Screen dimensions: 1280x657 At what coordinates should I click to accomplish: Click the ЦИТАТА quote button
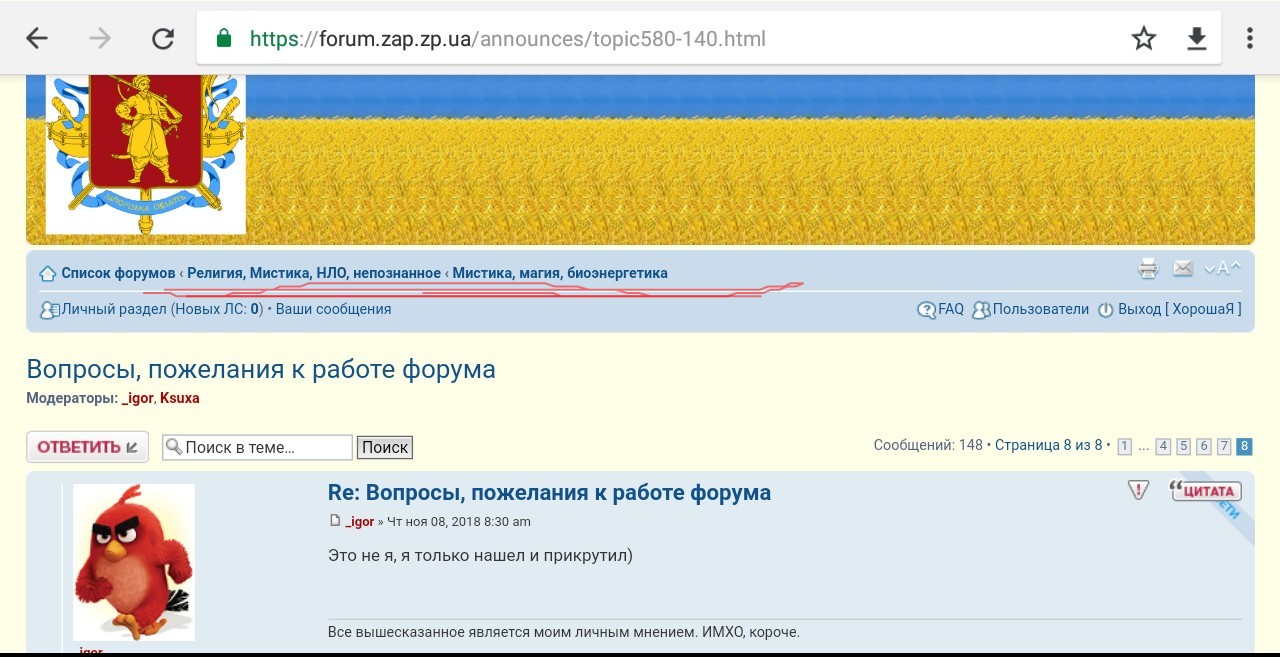pyautogui.click(x=1206, y=491)
